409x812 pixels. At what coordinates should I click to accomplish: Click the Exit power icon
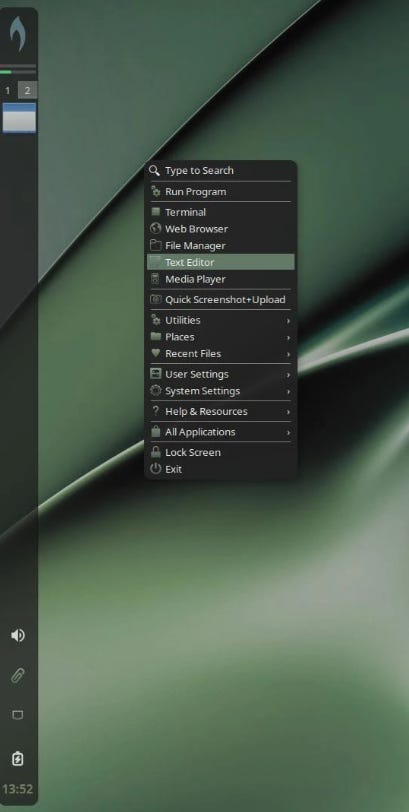coord(155,469)
